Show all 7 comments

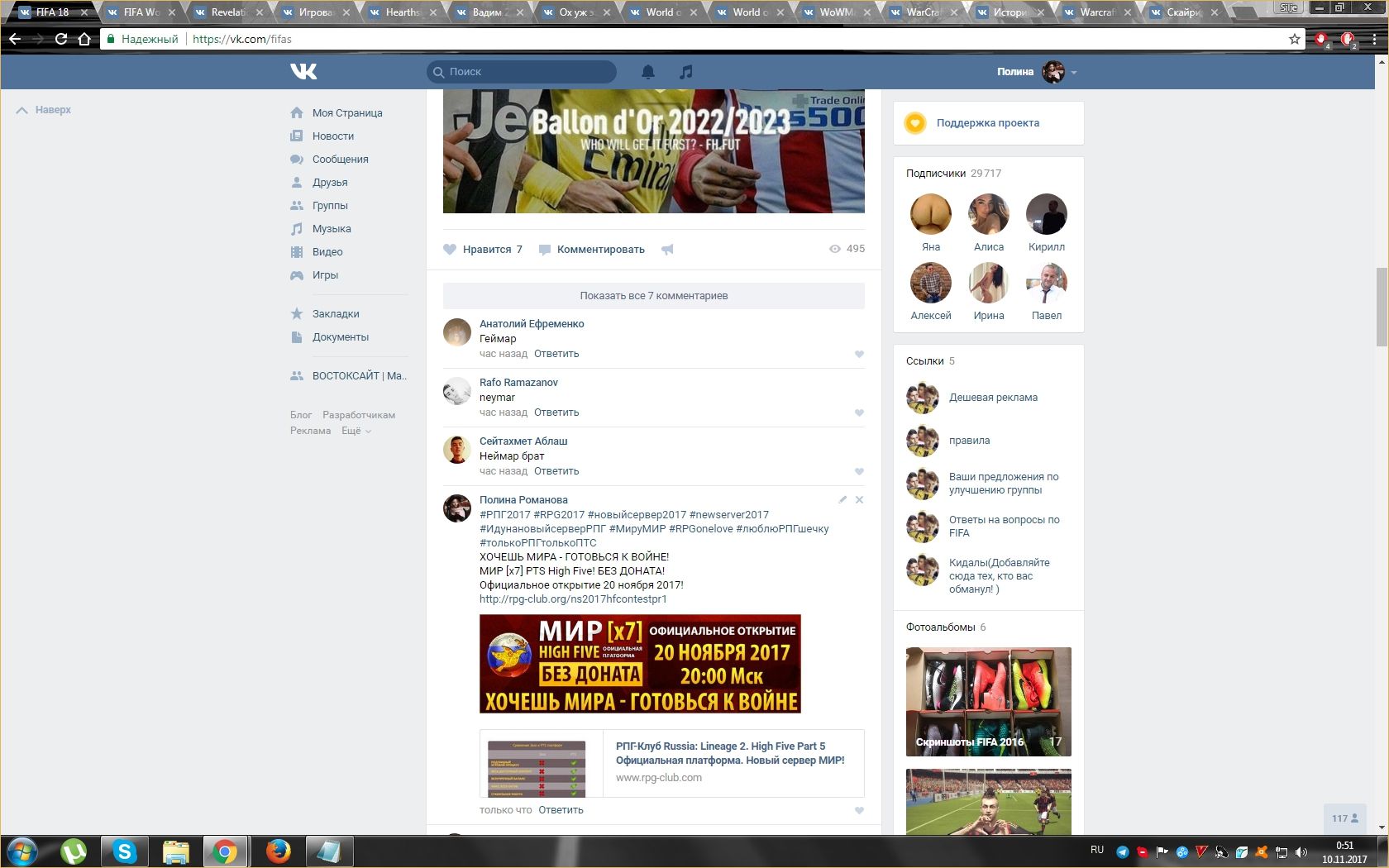pyautogui.click(x=654, y=296)
